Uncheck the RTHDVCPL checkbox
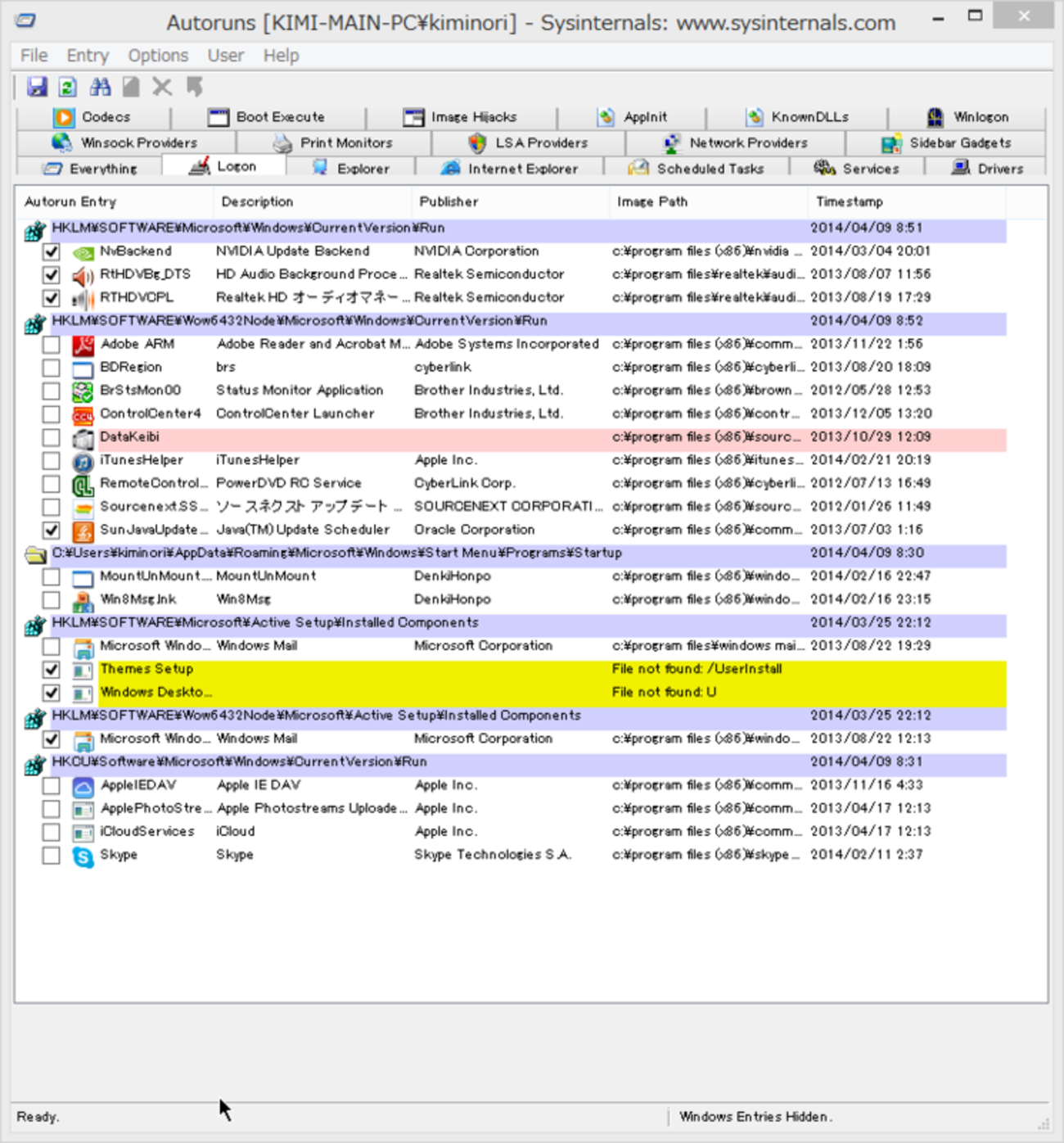This screenshot has width=1064, height=1143. point(51,298)
